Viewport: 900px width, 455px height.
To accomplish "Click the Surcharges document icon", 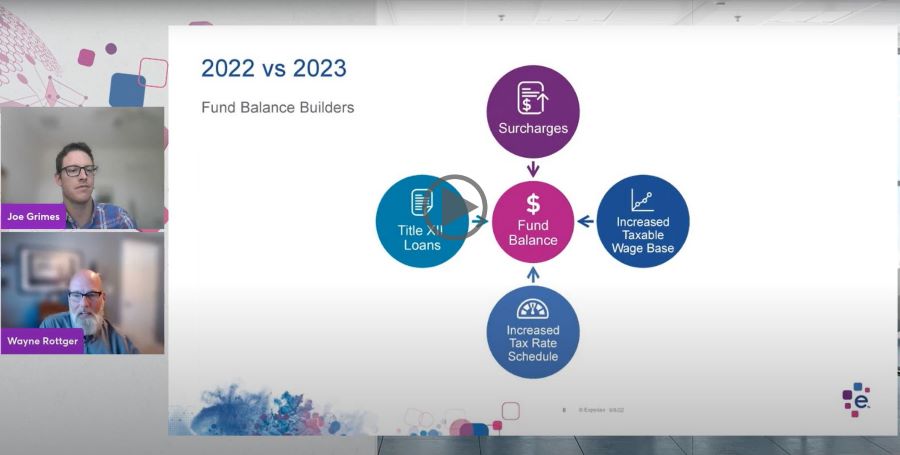I will [x=533, y=99].
